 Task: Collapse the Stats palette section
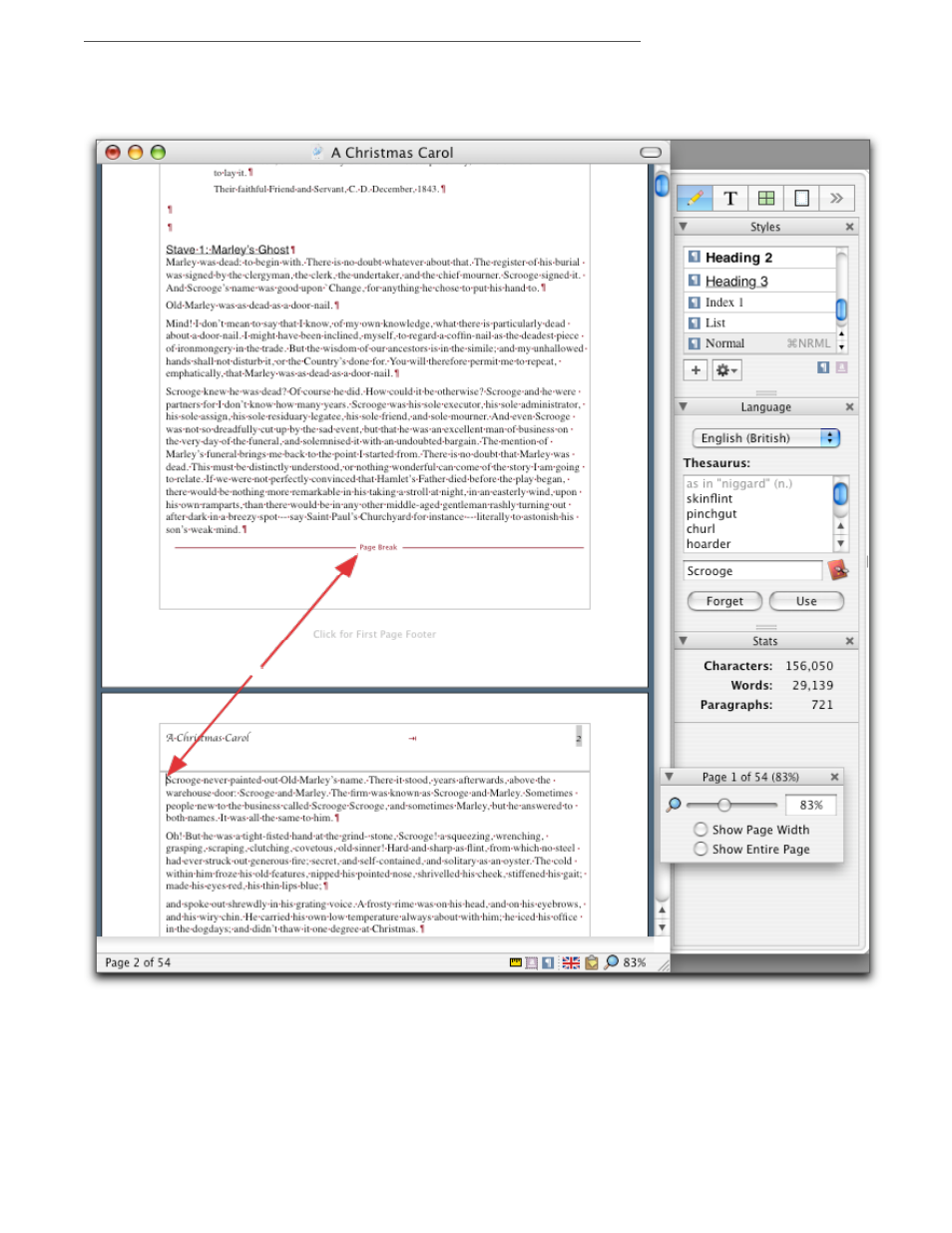tap(684, 641)
